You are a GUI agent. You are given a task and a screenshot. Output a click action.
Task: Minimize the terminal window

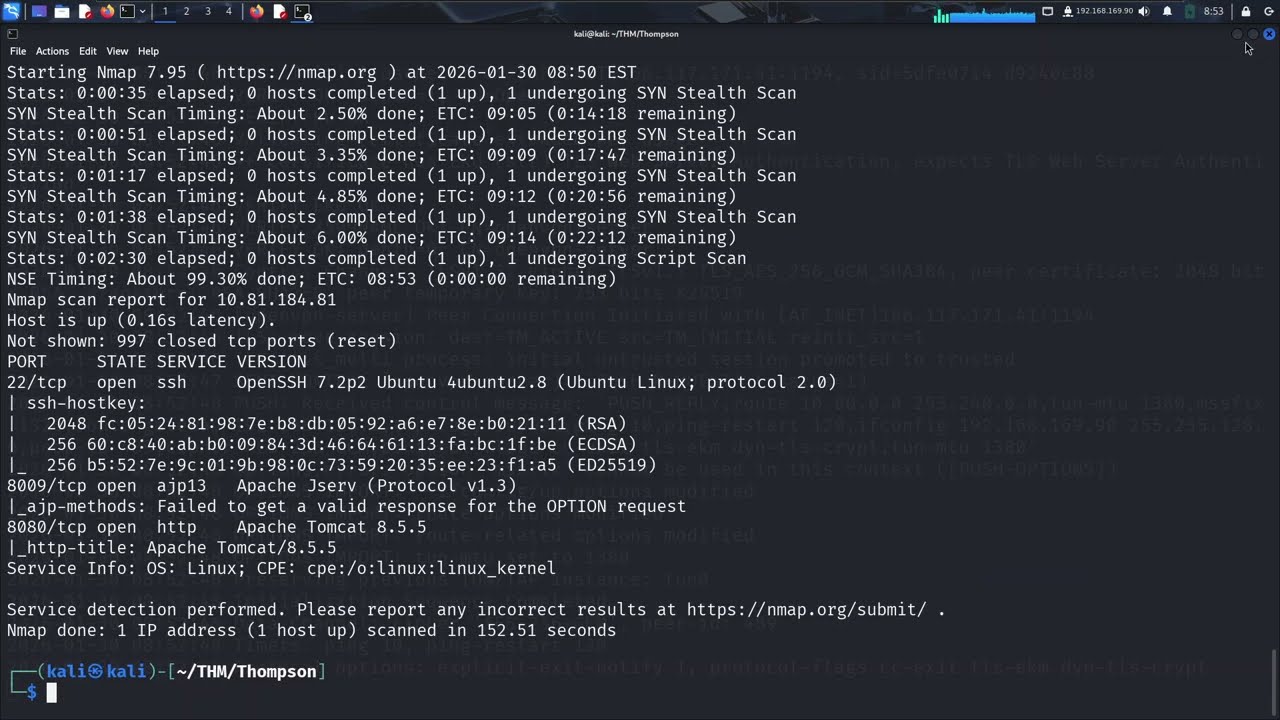coord(1237,34)
